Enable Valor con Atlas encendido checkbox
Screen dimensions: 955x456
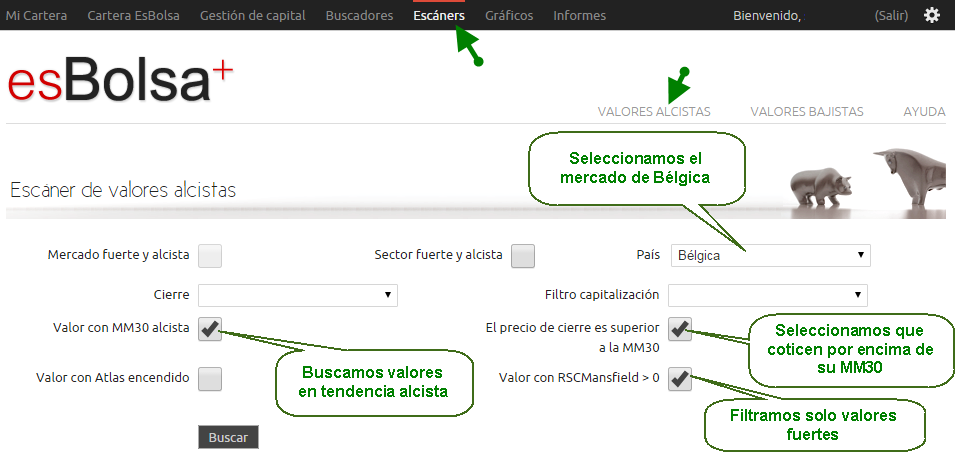(x=210, y=379)
